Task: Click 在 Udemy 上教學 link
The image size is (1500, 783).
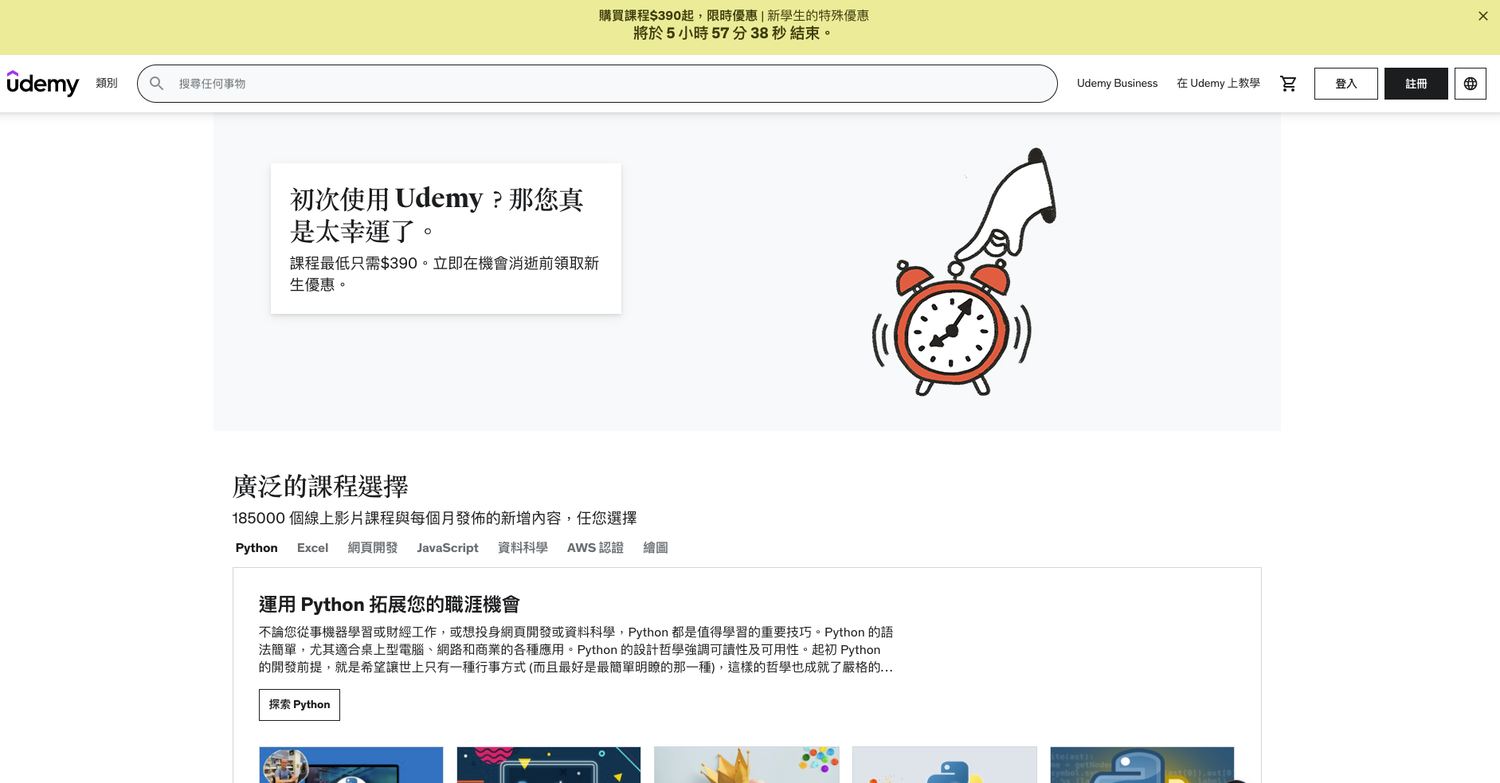Action: pos(1218,84)
